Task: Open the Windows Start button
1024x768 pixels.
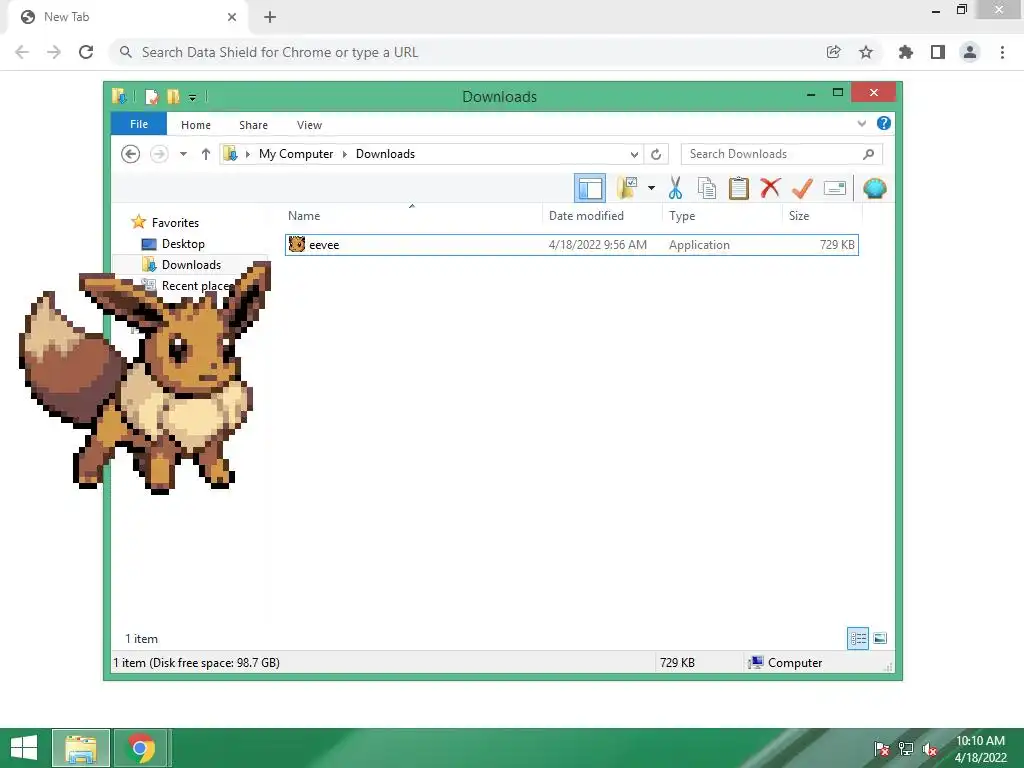Action: coord(24,748)
